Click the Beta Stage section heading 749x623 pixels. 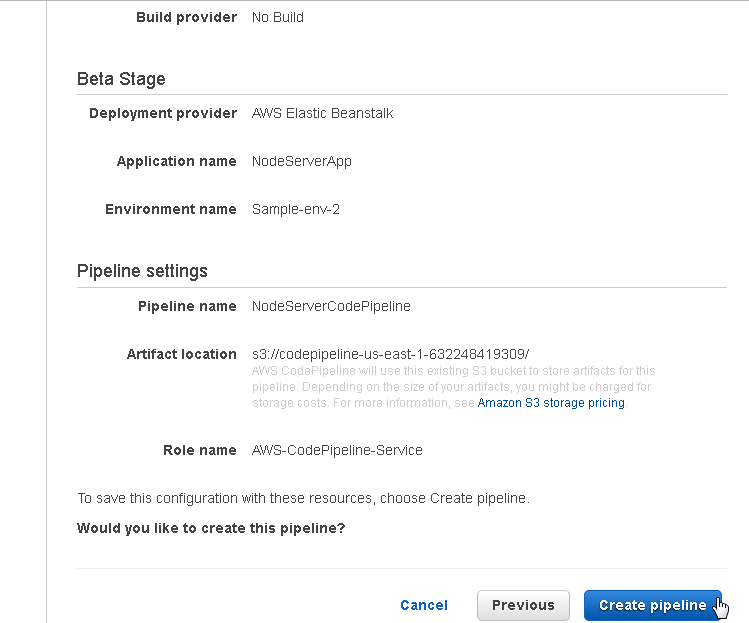[x=121, y=79]
